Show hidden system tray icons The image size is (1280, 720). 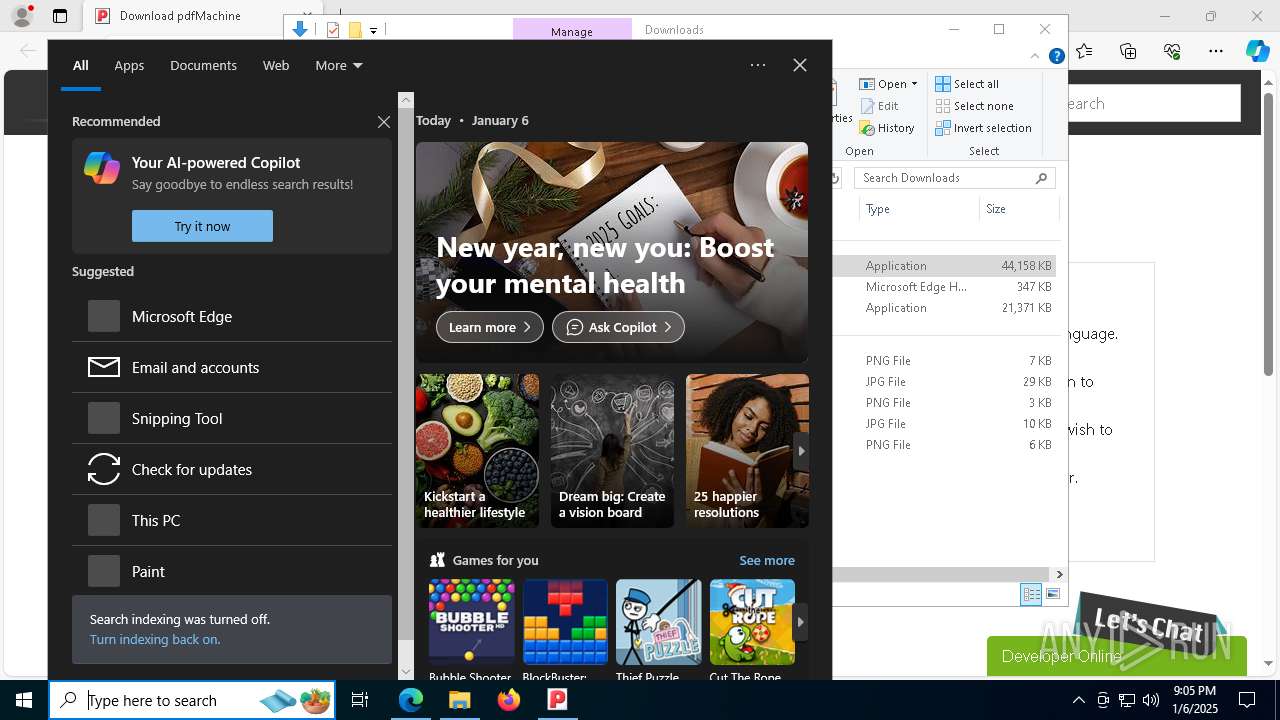point(1078,700)
